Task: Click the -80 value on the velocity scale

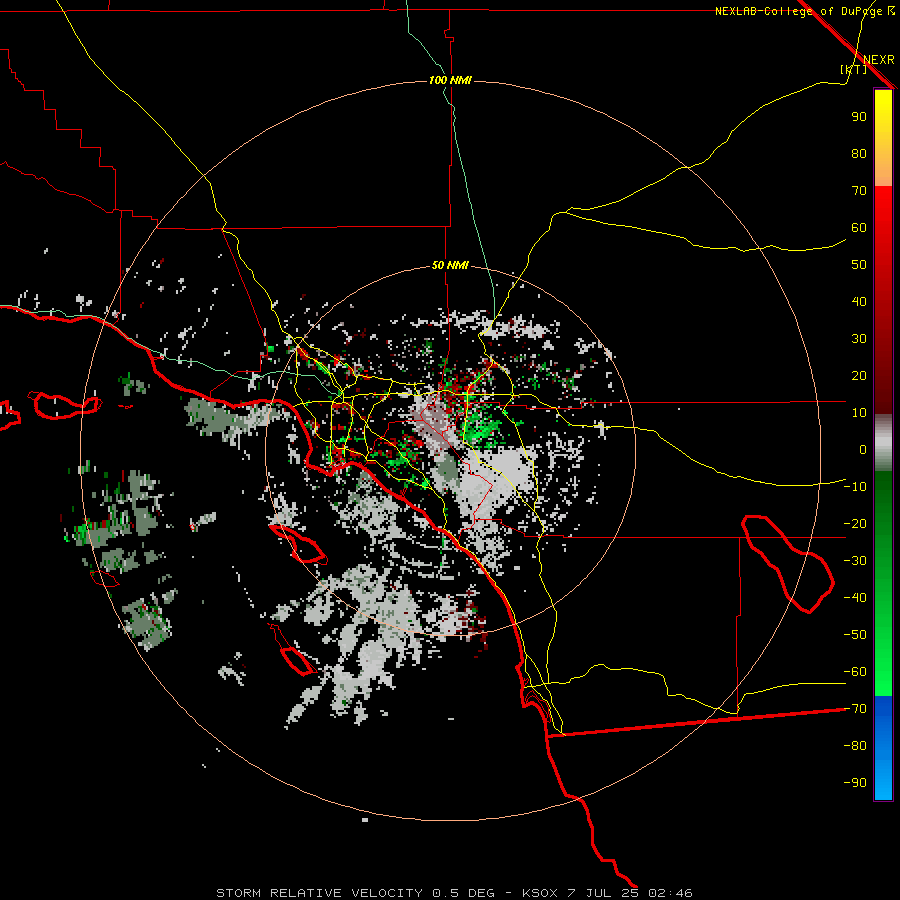Action: [855, 746]
